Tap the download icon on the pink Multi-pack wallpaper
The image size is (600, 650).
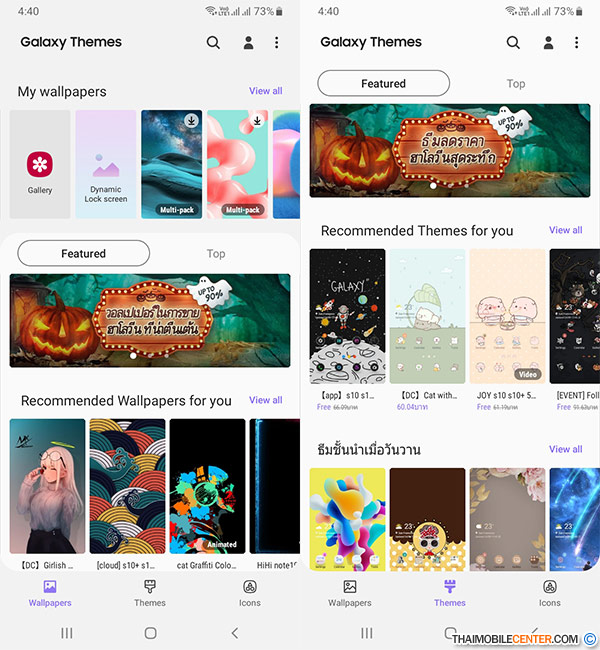[x=257, y=121]
